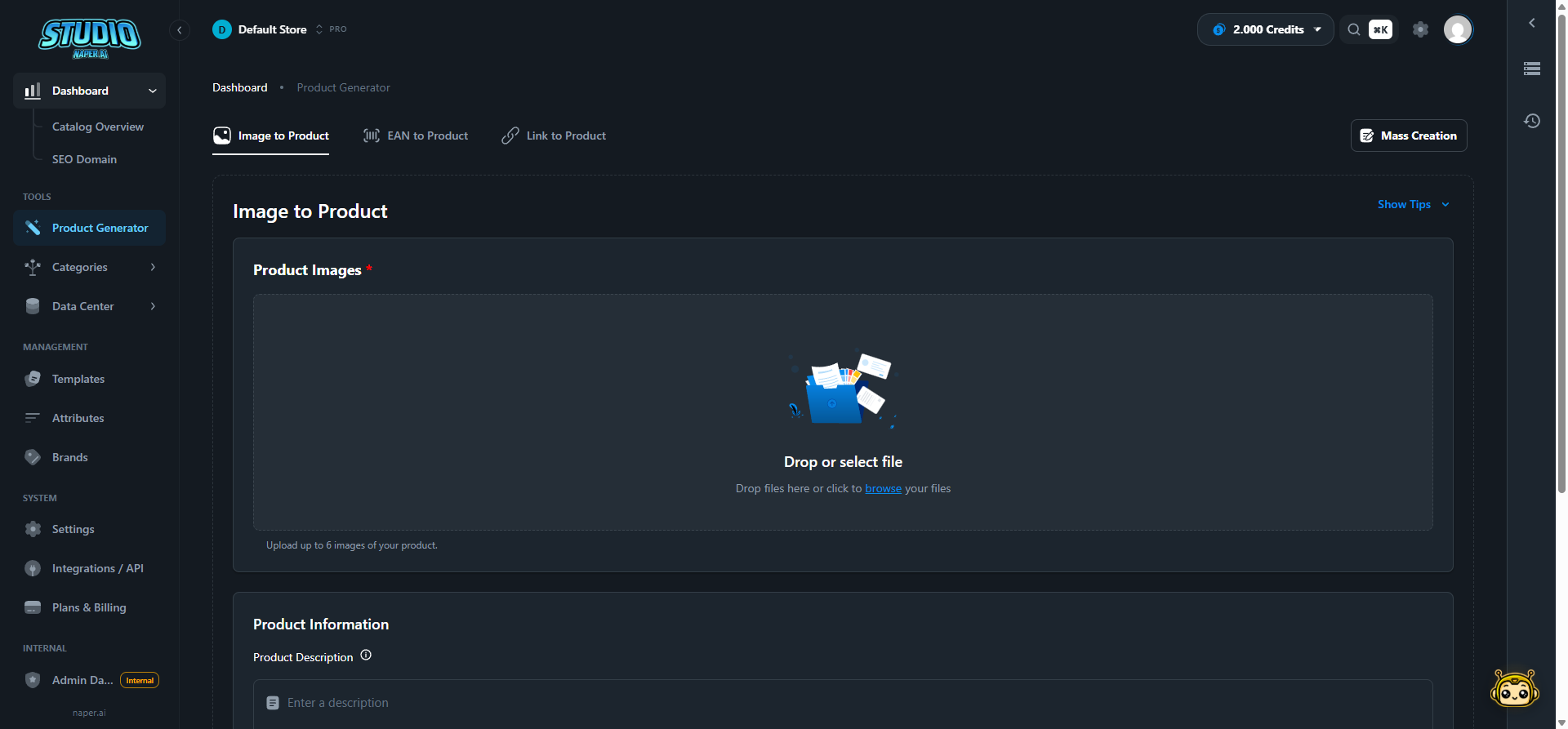1568x729 pixels.
Task: Open Catalog Overview
Action: point(98,127)
